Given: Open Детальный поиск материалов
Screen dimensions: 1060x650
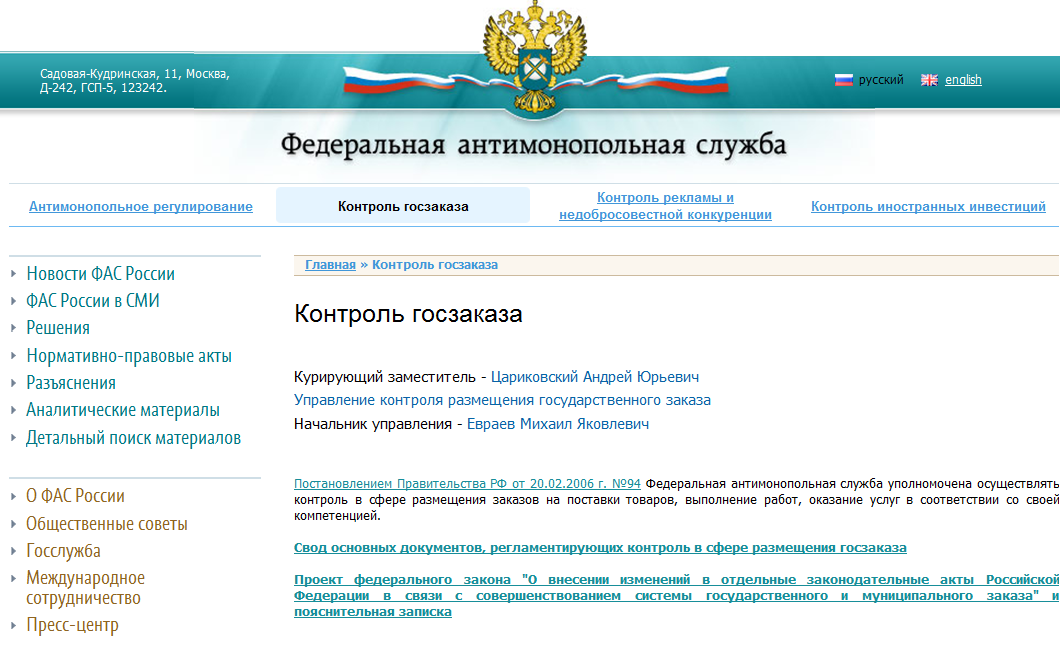Looking at the screenshot, I should point(134,438).
